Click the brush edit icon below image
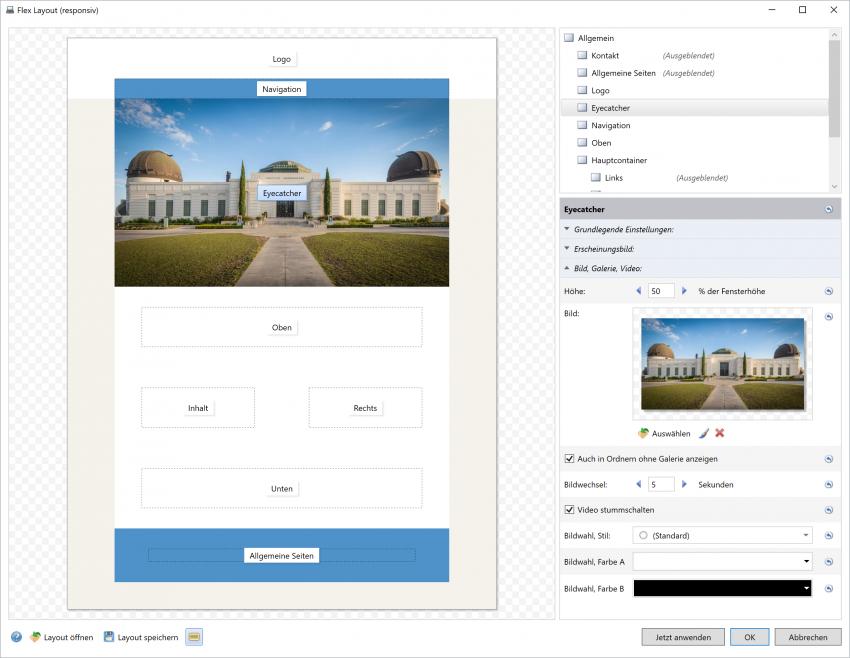The width and height of the screenshot is (850, 658). 703,433
